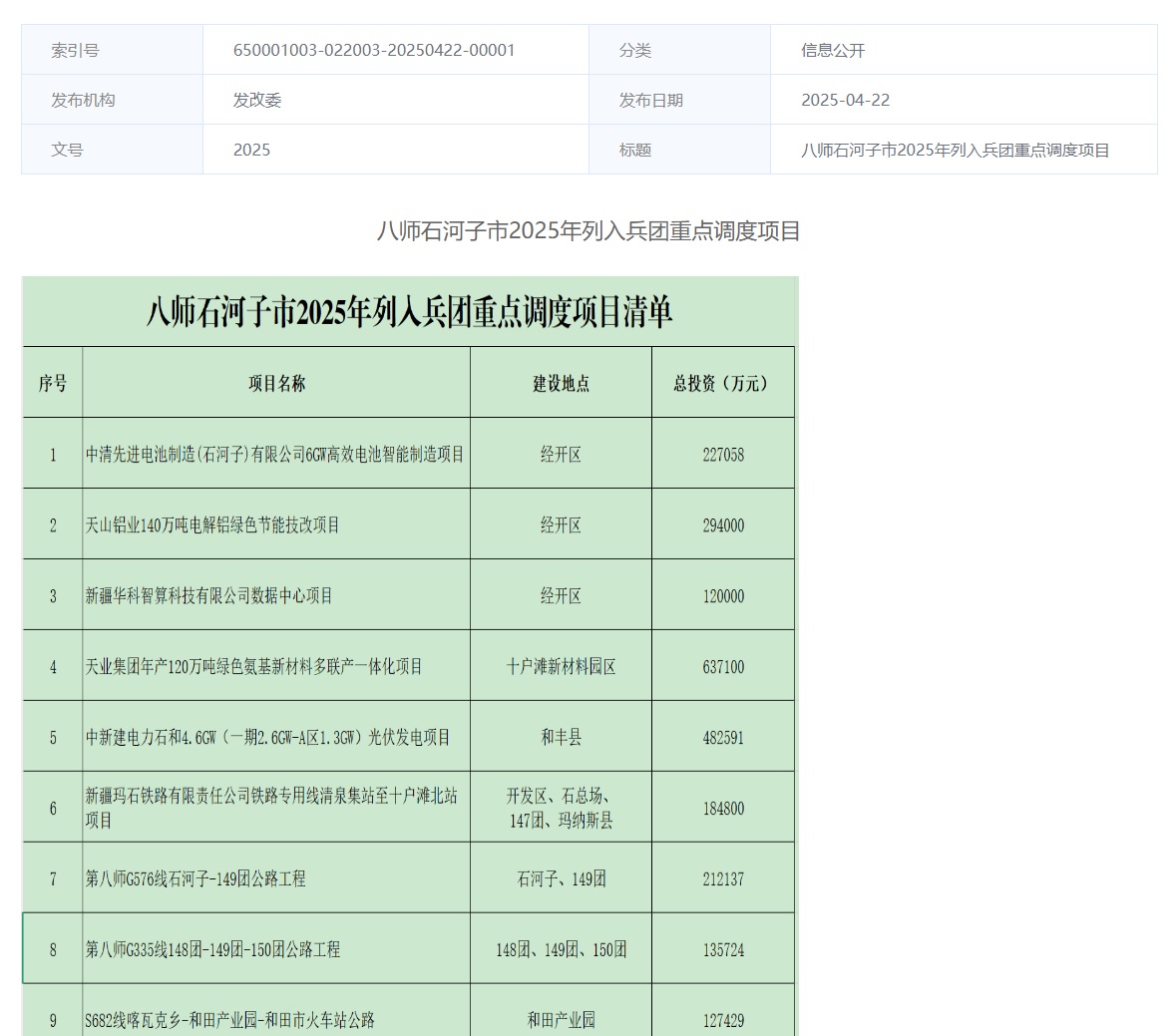Image resolution: width=1176 pixels, height=1036 pixels.
Task: Click serial number 5 in the table
Action: (x=53, y=738)
